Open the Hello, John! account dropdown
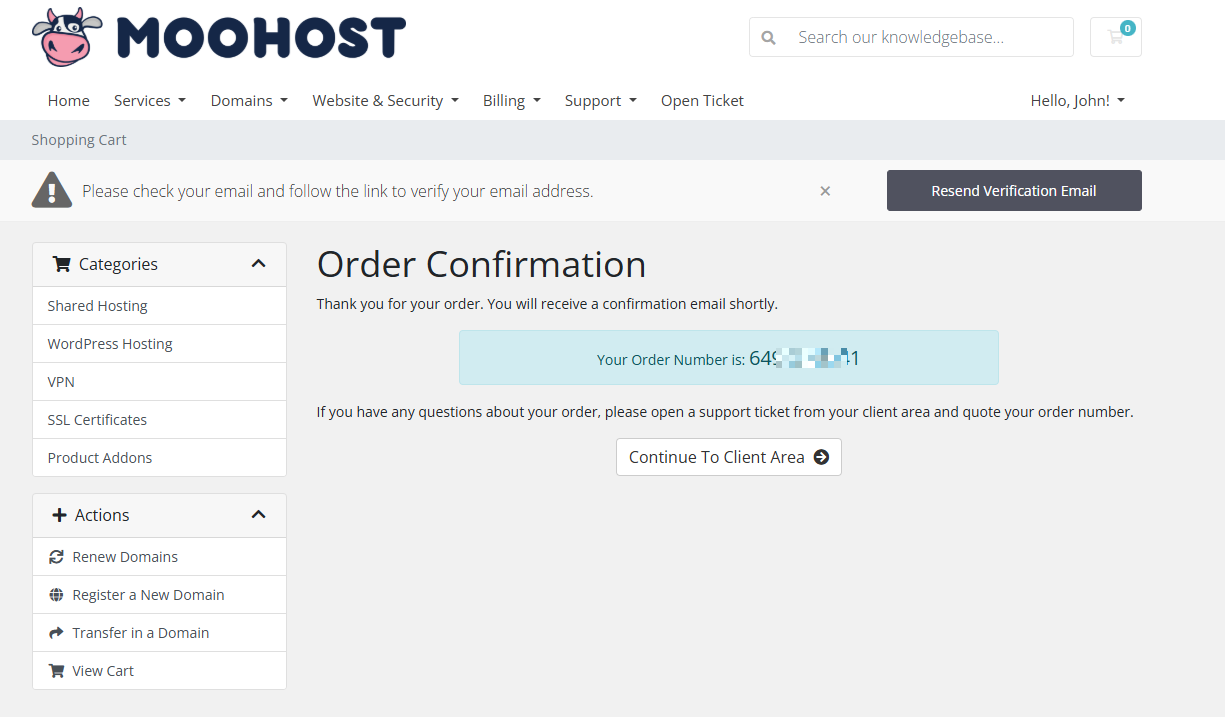The height and width of the screenshot is (717, 1225). tap(1078, 101)
